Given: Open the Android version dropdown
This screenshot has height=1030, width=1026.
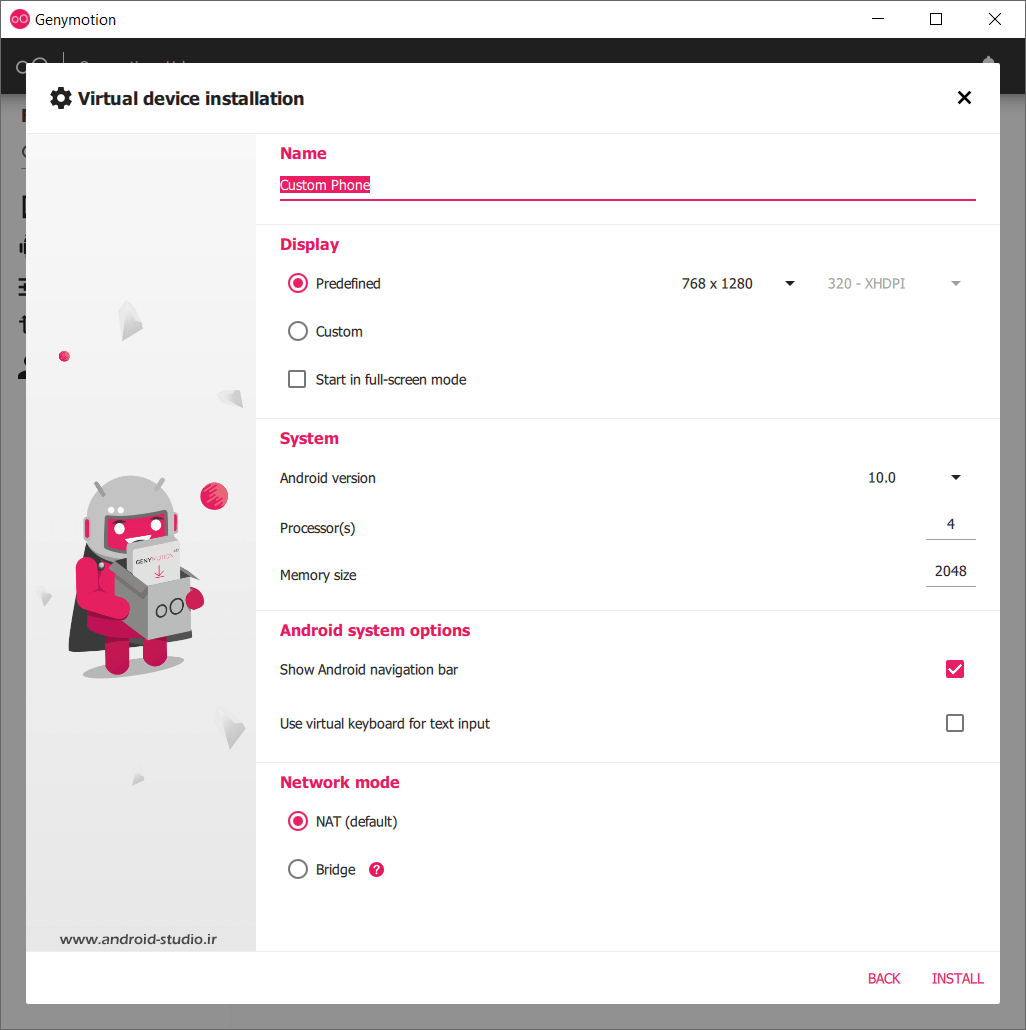Looking at the screenshot, I should 955,477.
